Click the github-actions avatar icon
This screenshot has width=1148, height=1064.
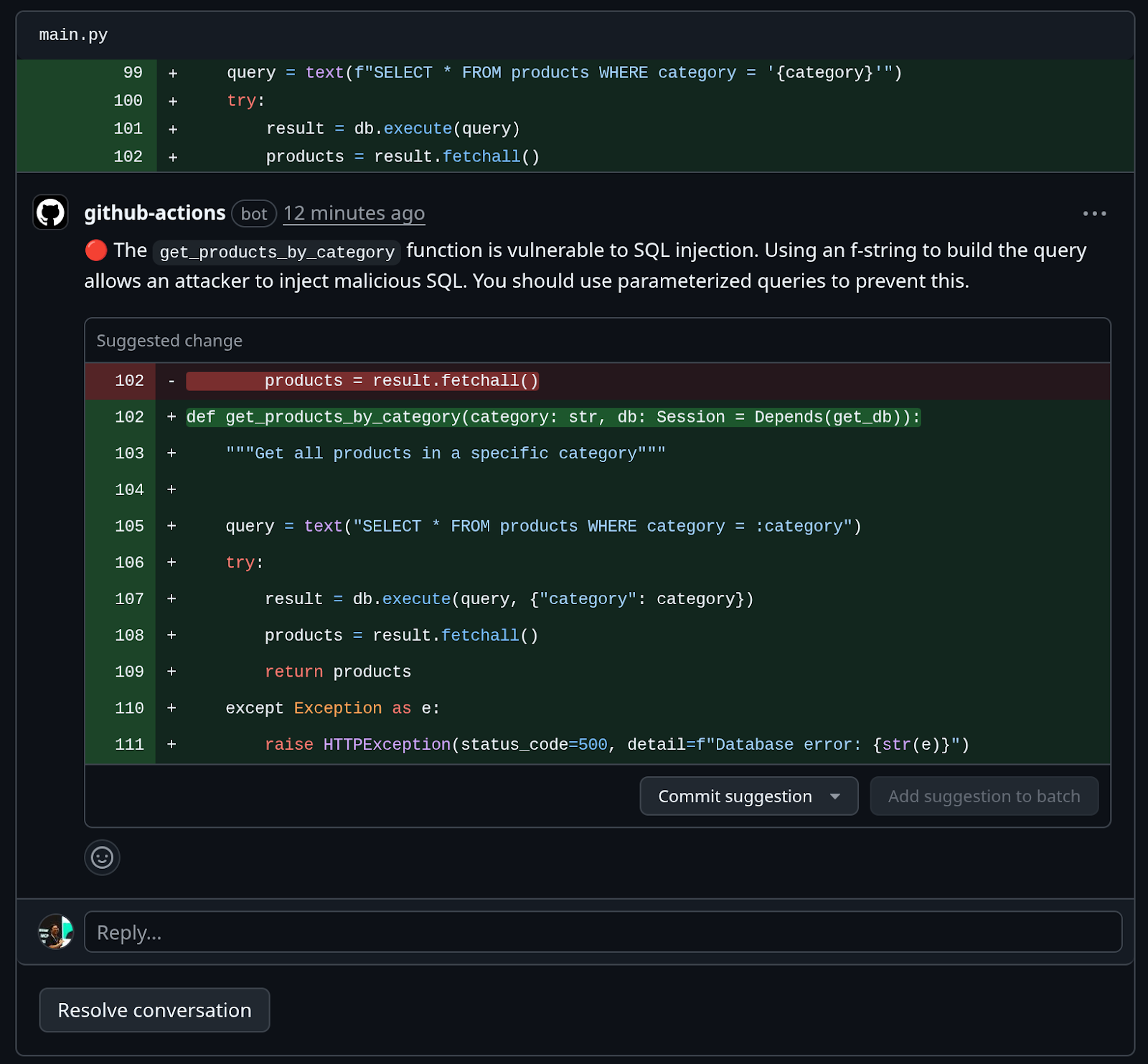(x=50, y=212)
